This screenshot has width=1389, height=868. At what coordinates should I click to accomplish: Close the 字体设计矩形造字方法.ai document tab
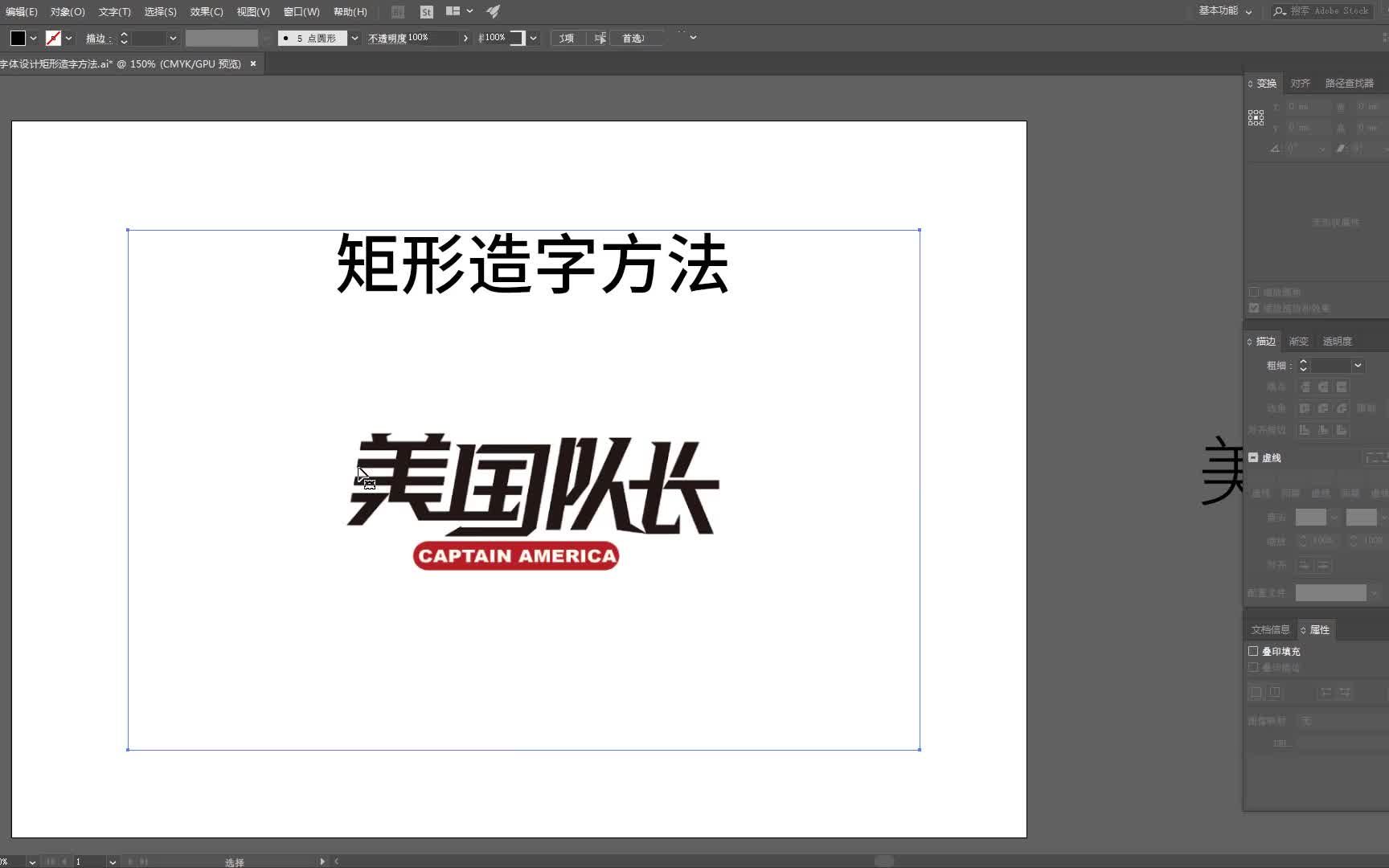point(253,63)
